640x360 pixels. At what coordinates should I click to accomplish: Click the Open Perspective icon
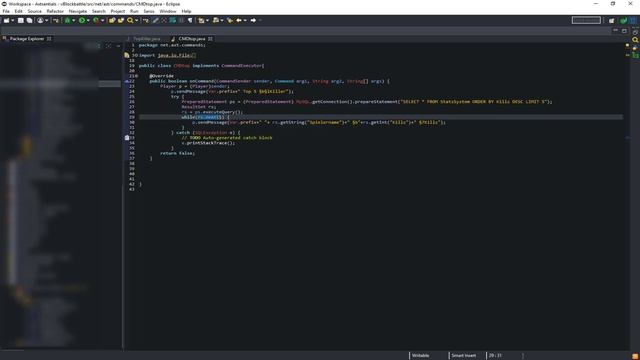611,20
